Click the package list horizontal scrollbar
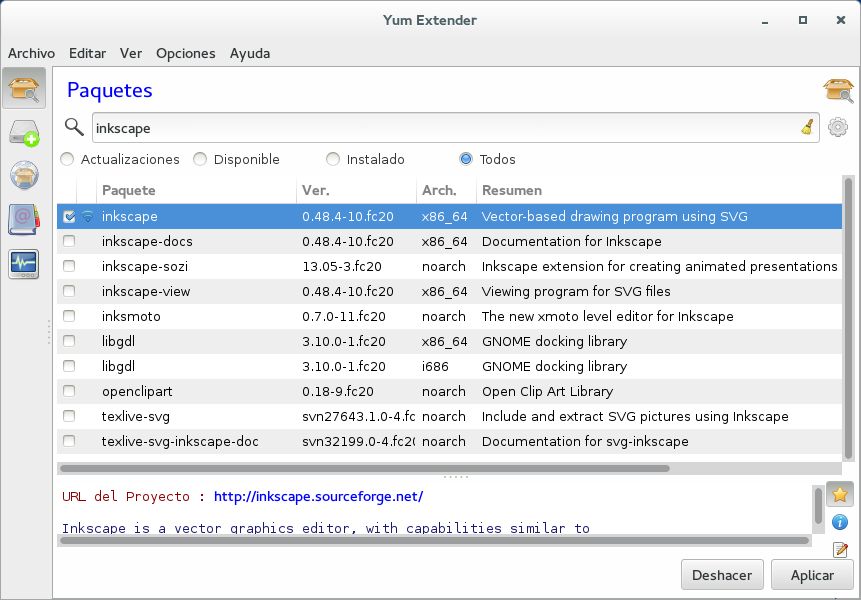 click(x=364, y=467)
